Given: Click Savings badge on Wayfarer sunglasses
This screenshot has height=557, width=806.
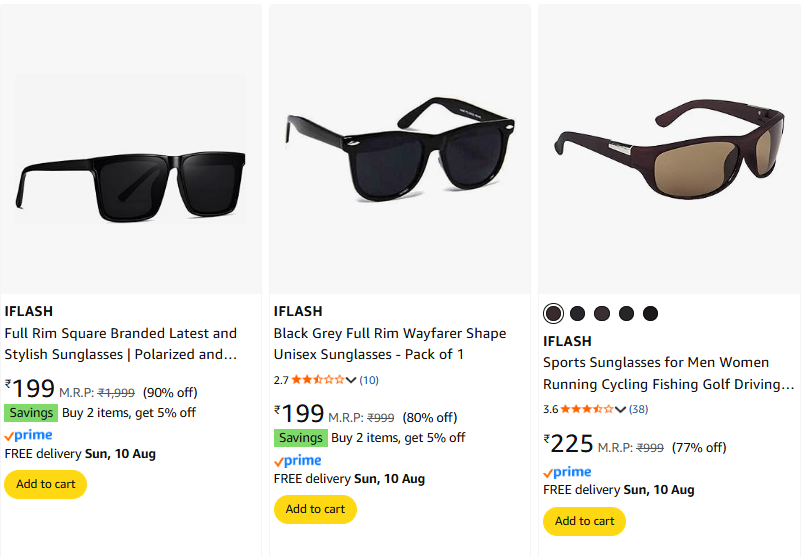Looking at the screenshot, I should [300, 438].
